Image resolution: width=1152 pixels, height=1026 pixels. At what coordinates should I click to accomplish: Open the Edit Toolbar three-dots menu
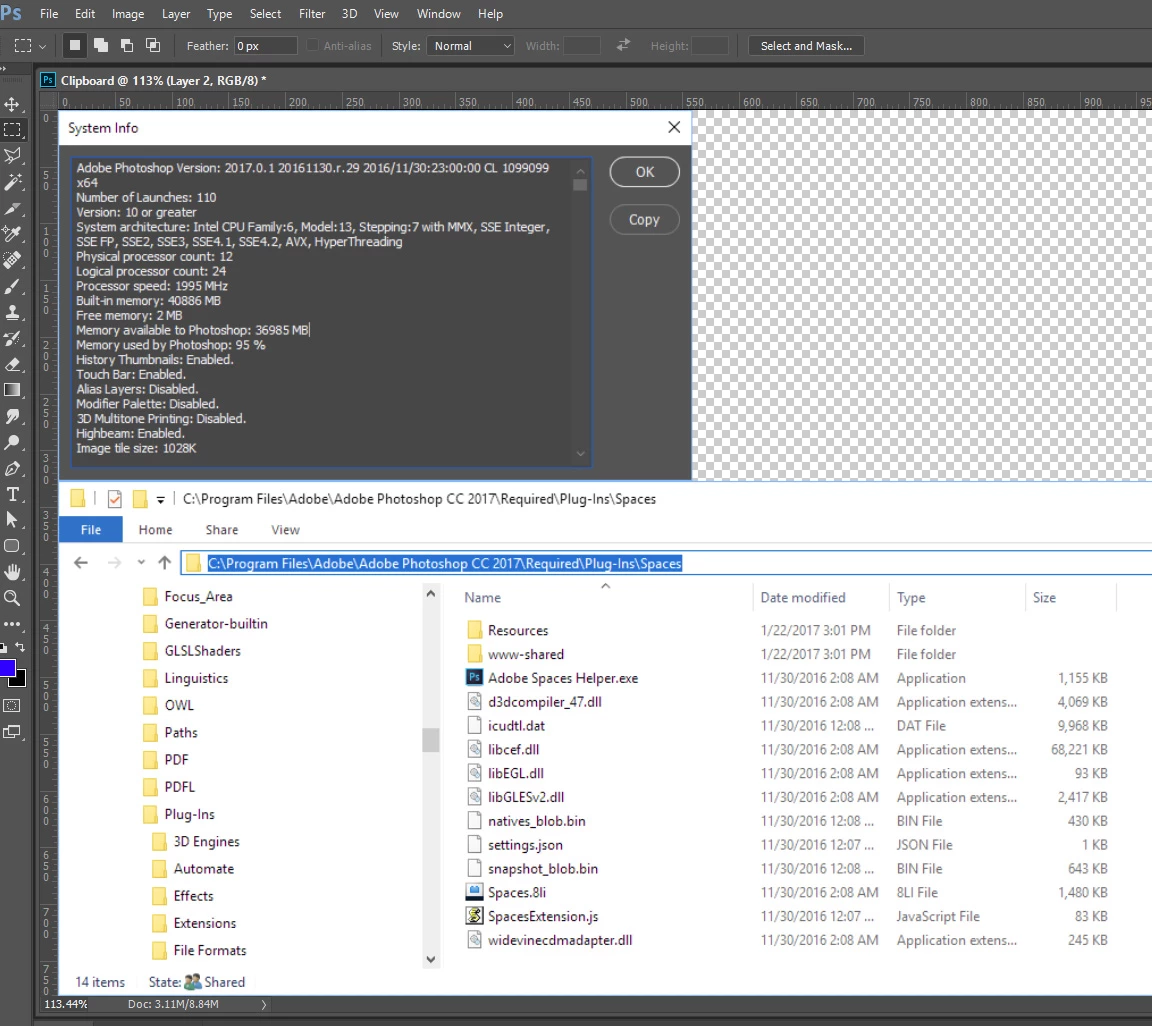pyautogui.click(x=12, y=624)
